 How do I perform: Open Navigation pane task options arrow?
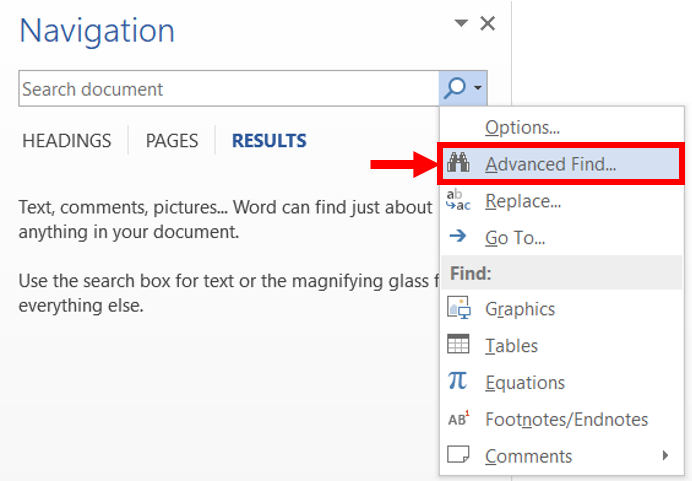(461, 23)
